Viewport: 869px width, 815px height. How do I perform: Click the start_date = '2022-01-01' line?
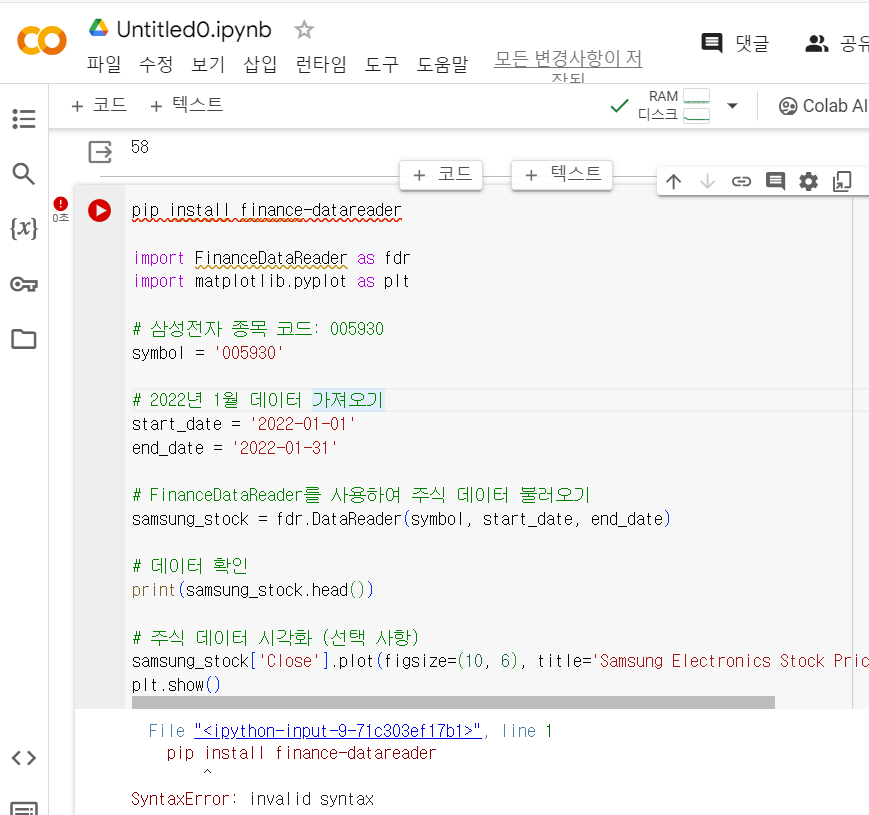point(243,424)
